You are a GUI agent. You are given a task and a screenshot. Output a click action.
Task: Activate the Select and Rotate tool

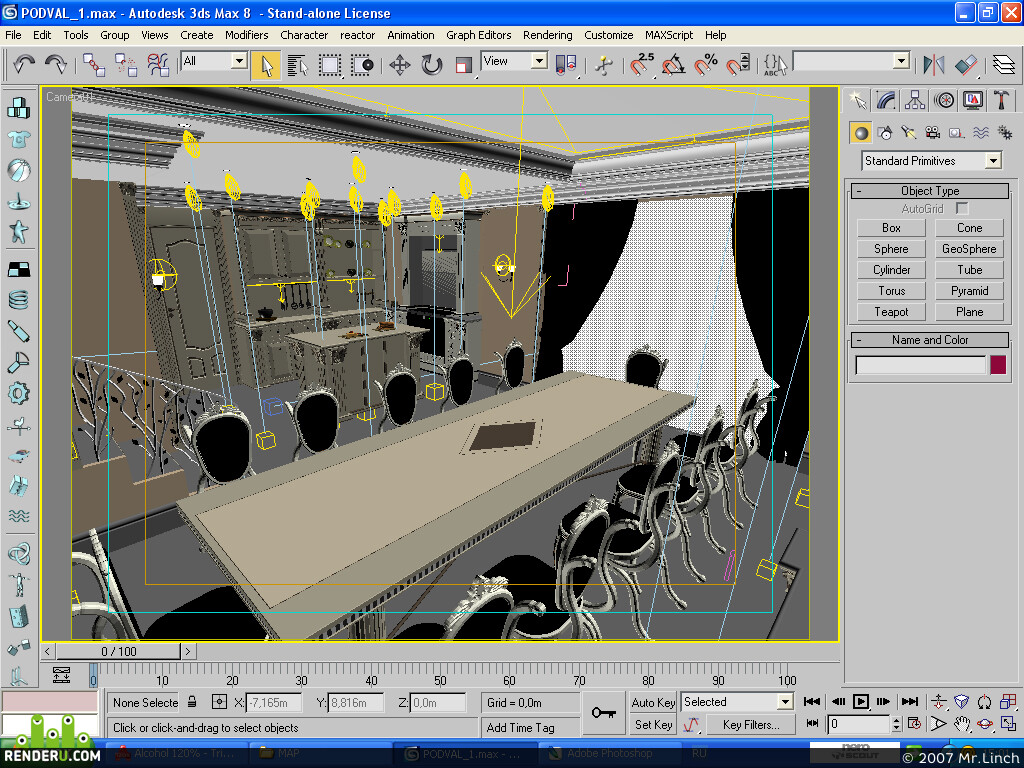tap(432, 65)
